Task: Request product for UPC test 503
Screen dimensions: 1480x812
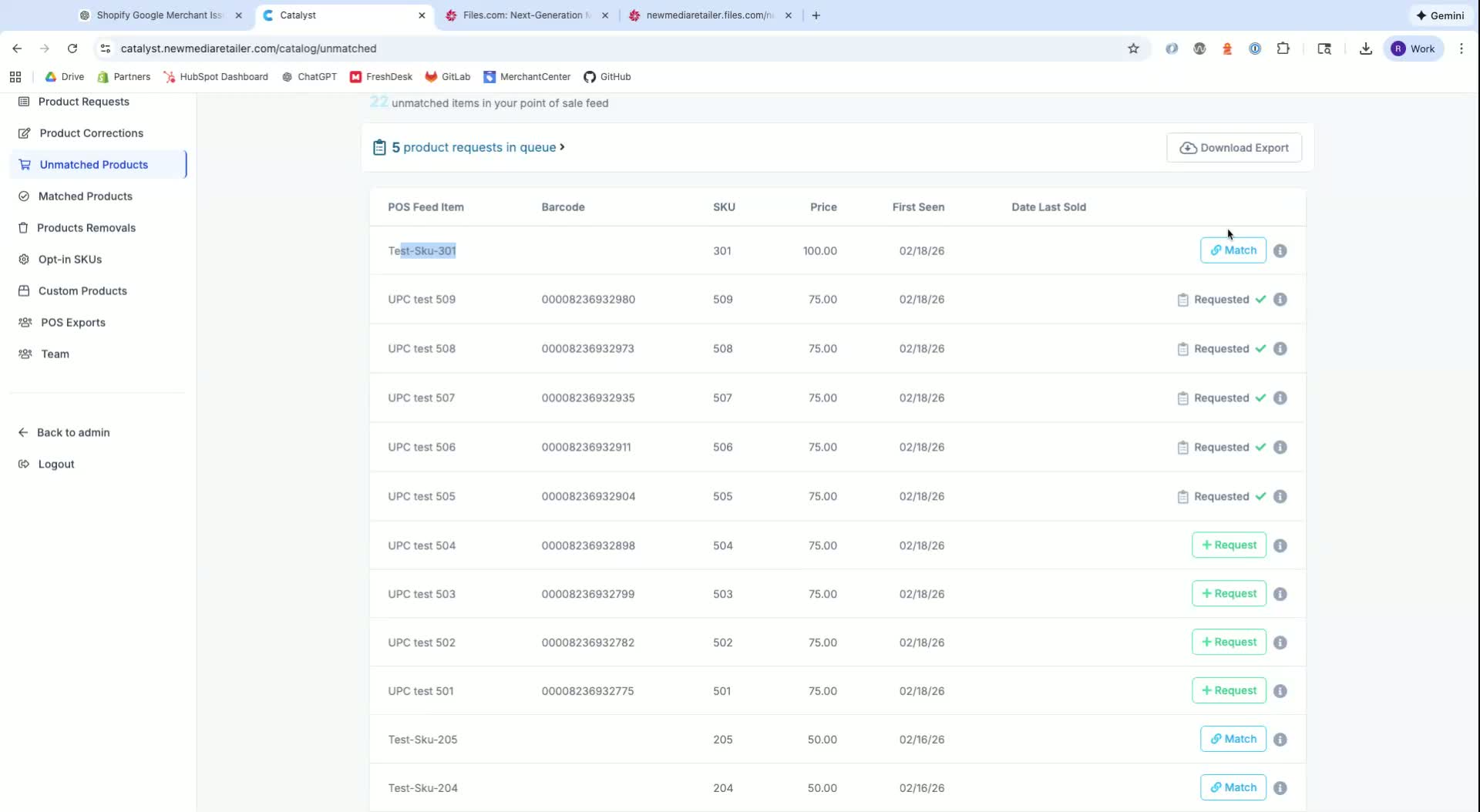Action: coord(1229,594)
